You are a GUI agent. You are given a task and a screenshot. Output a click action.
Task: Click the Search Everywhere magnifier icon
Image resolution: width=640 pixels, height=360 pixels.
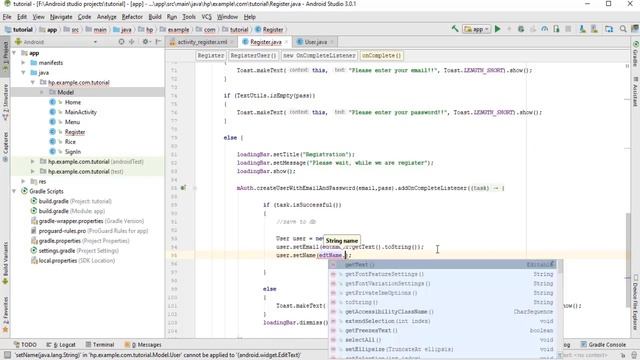pyautogui.click(x=623, y=29)
